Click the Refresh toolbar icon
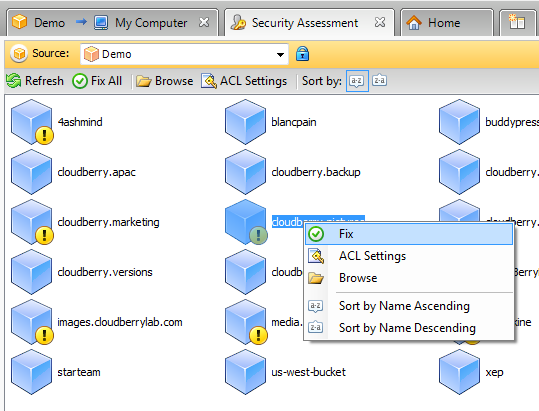The height and width of the screenshot is (411, 539). (x=35, y=81)
